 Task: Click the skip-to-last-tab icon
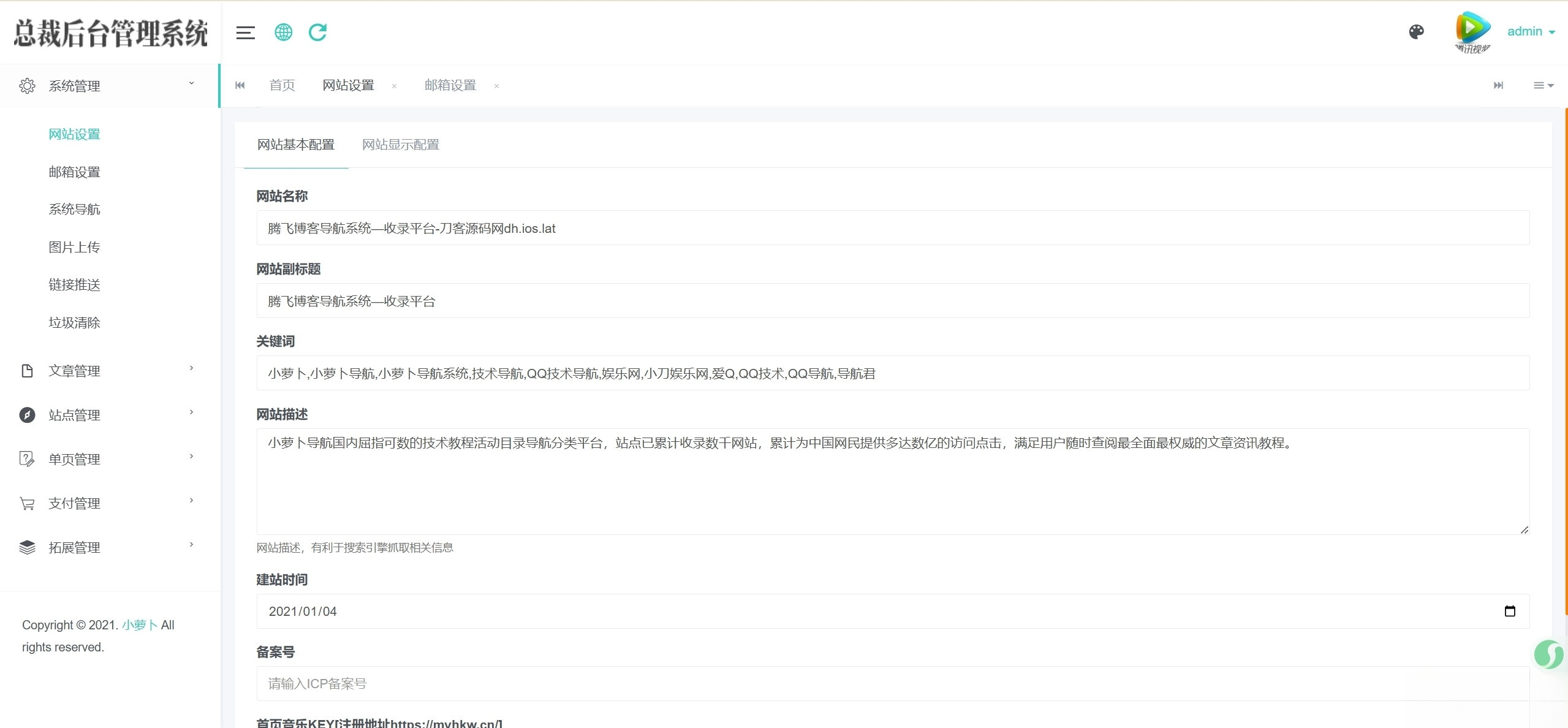(x=1499, y=85)
